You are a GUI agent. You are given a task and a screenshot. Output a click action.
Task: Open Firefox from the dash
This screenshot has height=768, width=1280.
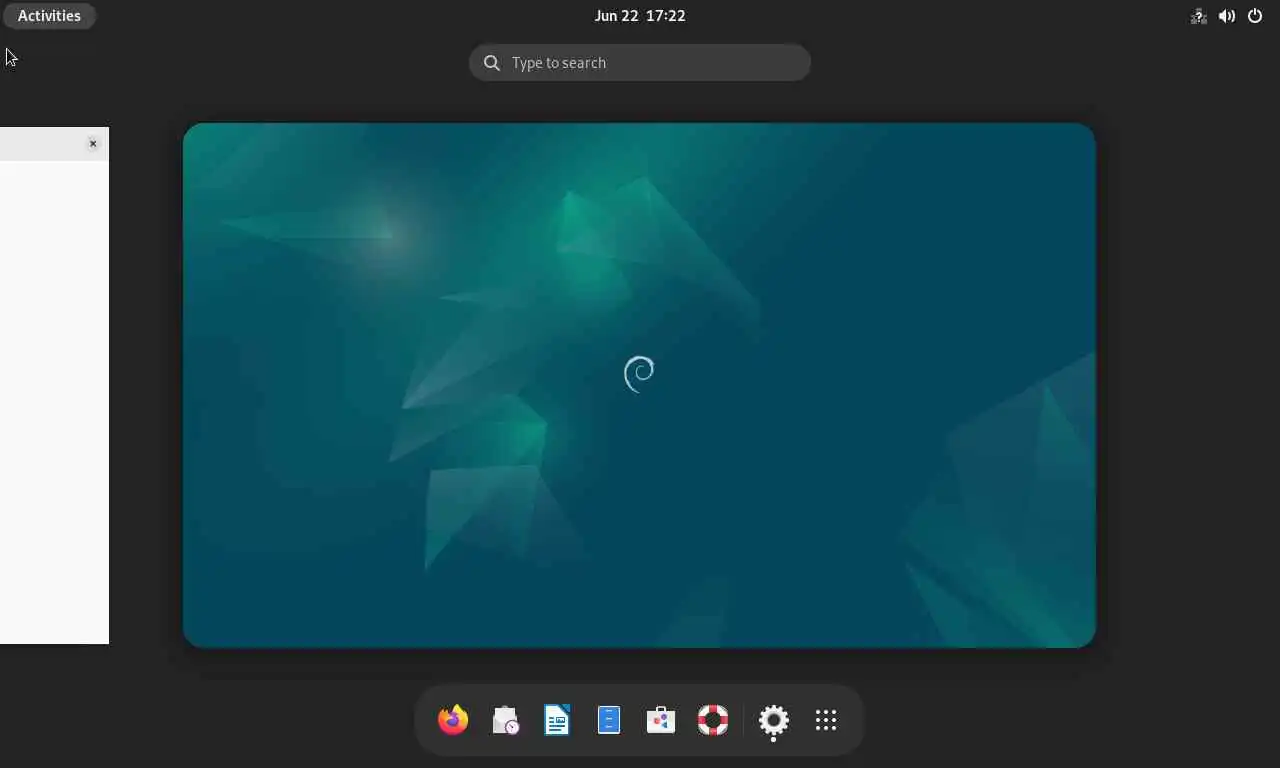(x=453, y=720)
